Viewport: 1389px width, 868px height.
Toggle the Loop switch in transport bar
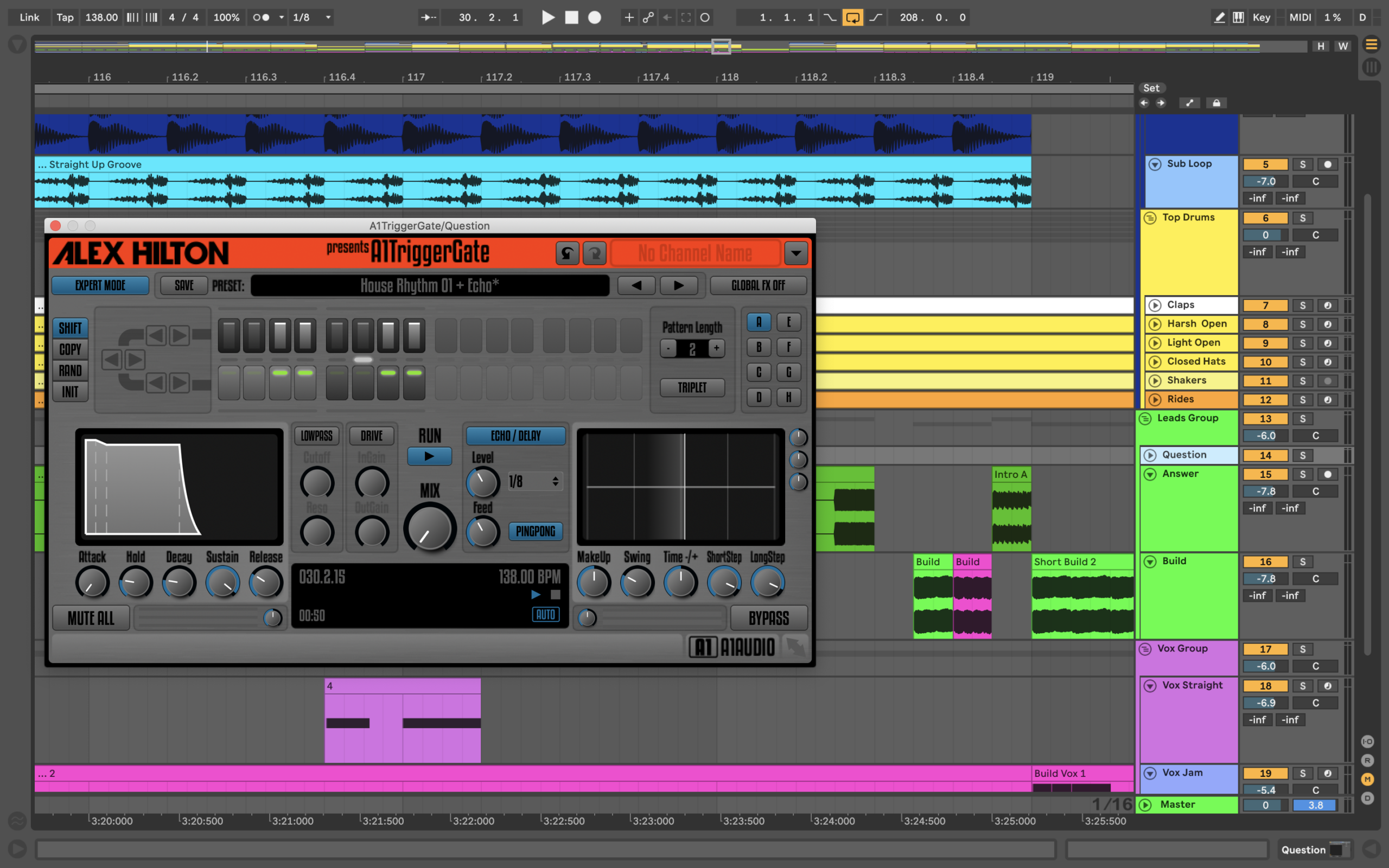point(852,17)
